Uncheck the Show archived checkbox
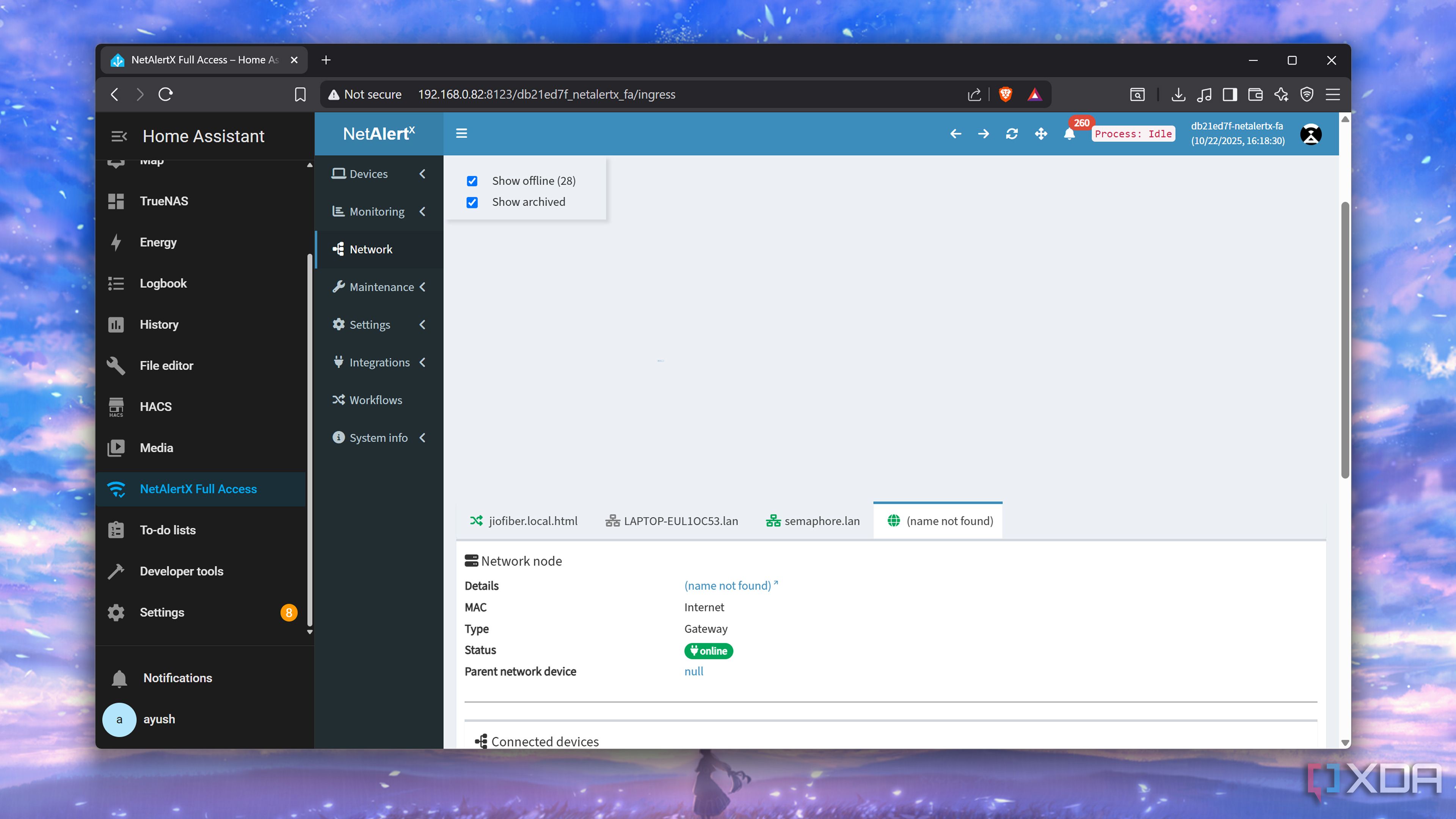This screenshot has width=1456, height=819. click(x=472, y=202)
